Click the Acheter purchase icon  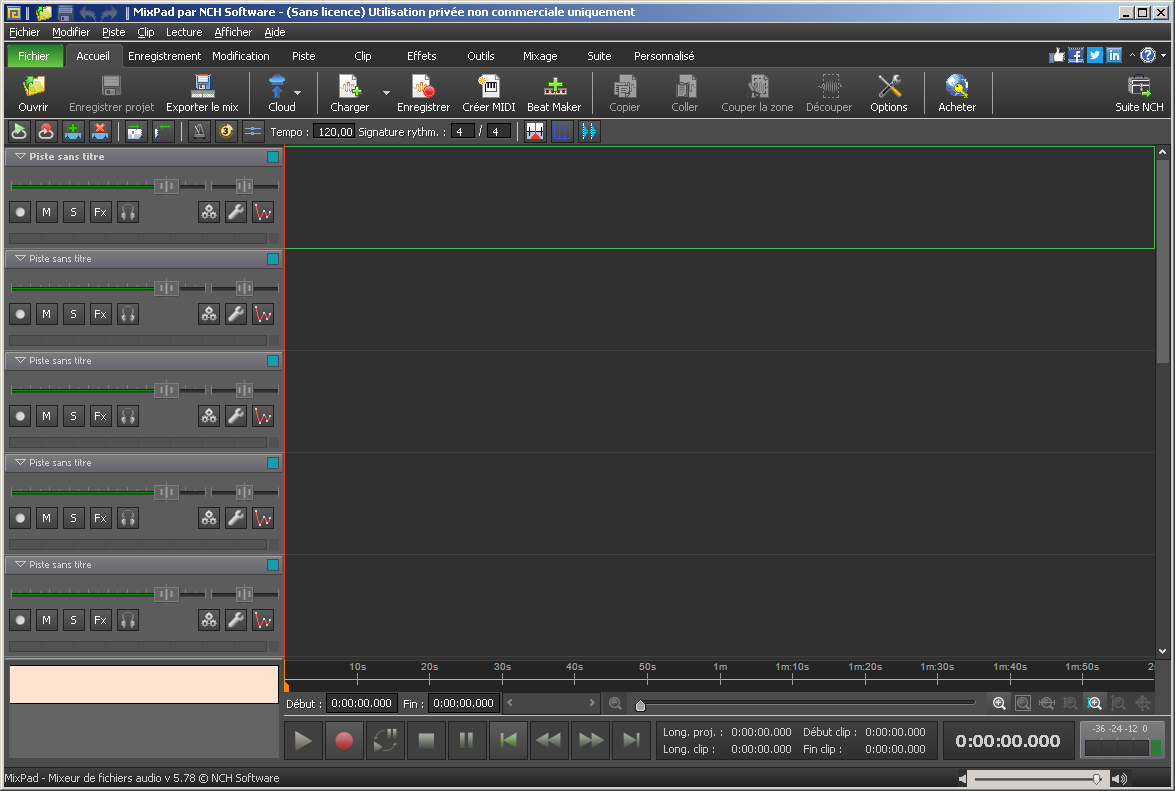pos(957,87)
